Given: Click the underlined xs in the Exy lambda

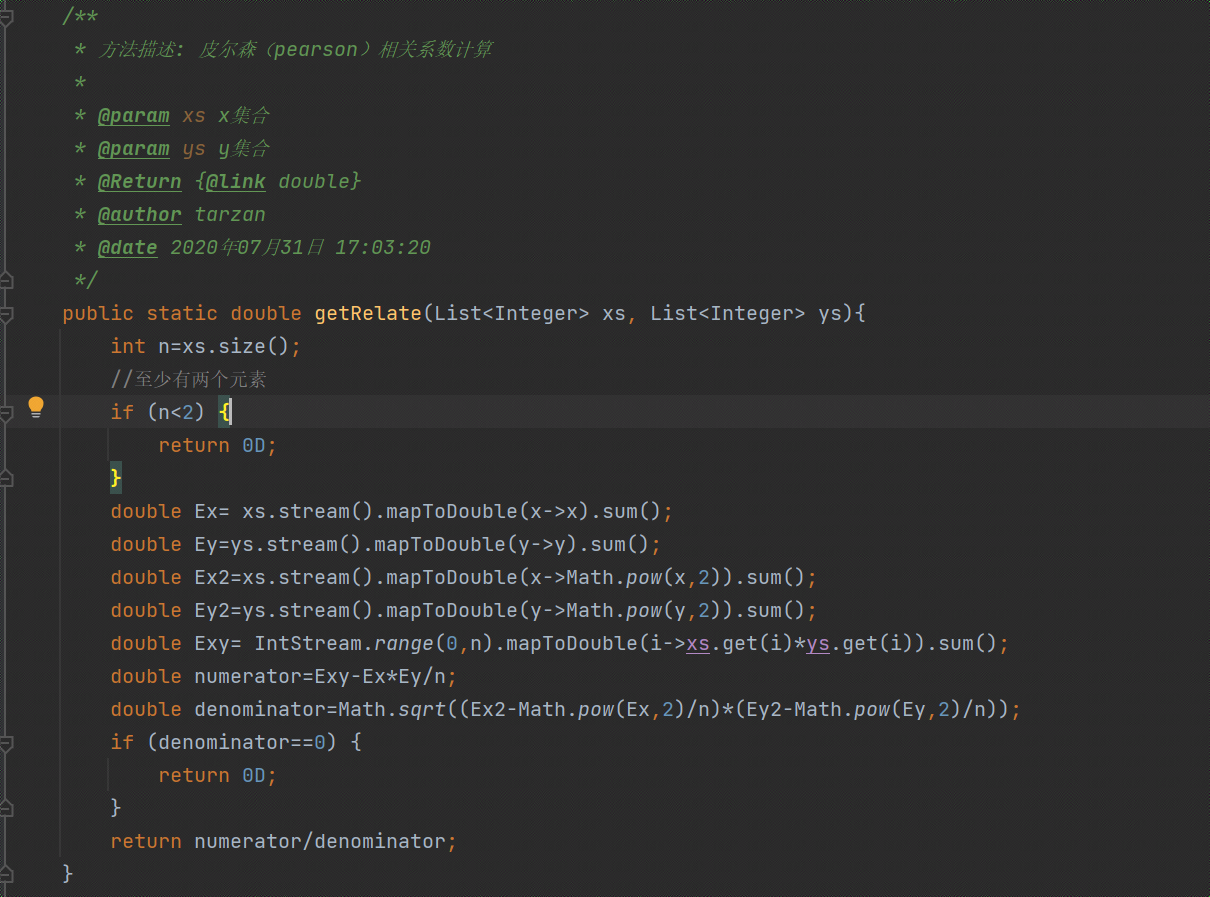Looking at the screenshot, I should click(698, 644).
